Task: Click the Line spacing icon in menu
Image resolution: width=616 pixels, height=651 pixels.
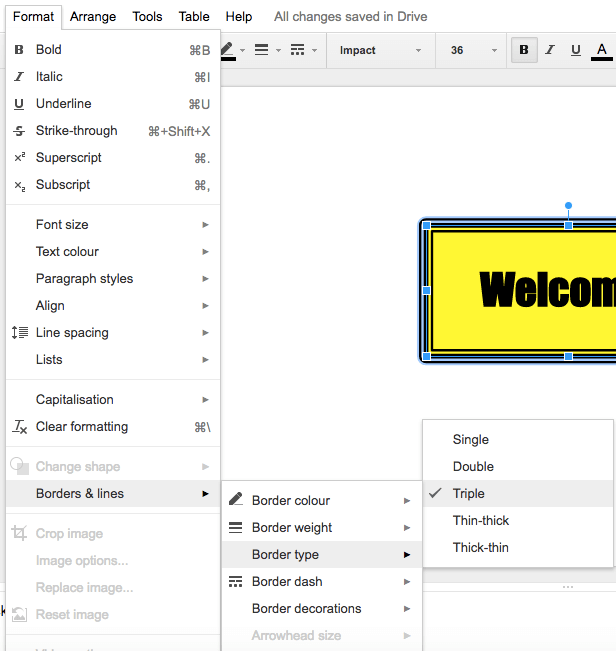Action: [20, 333]
